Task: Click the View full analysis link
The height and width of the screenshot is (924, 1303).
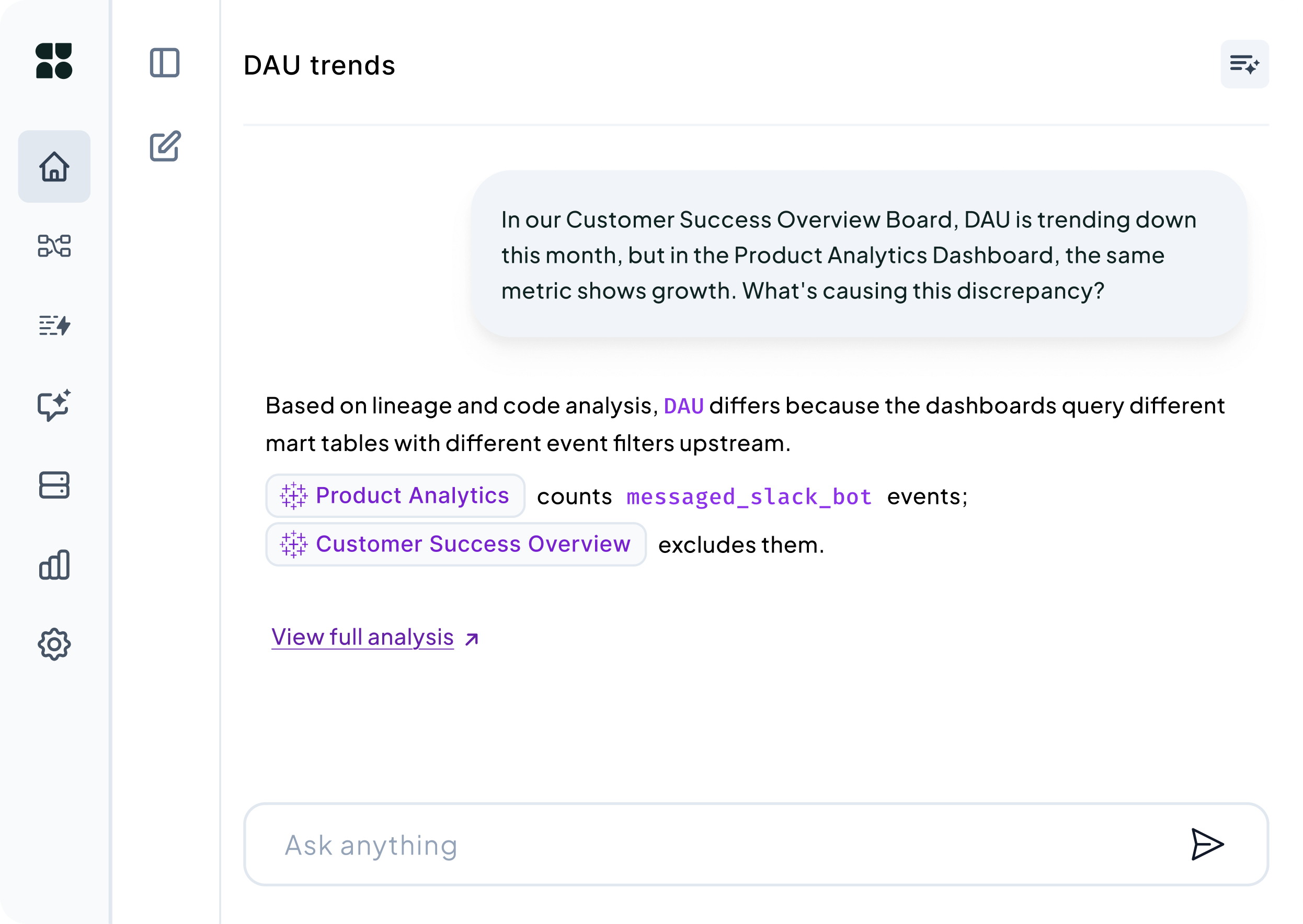Action: (x=362, y=637)
